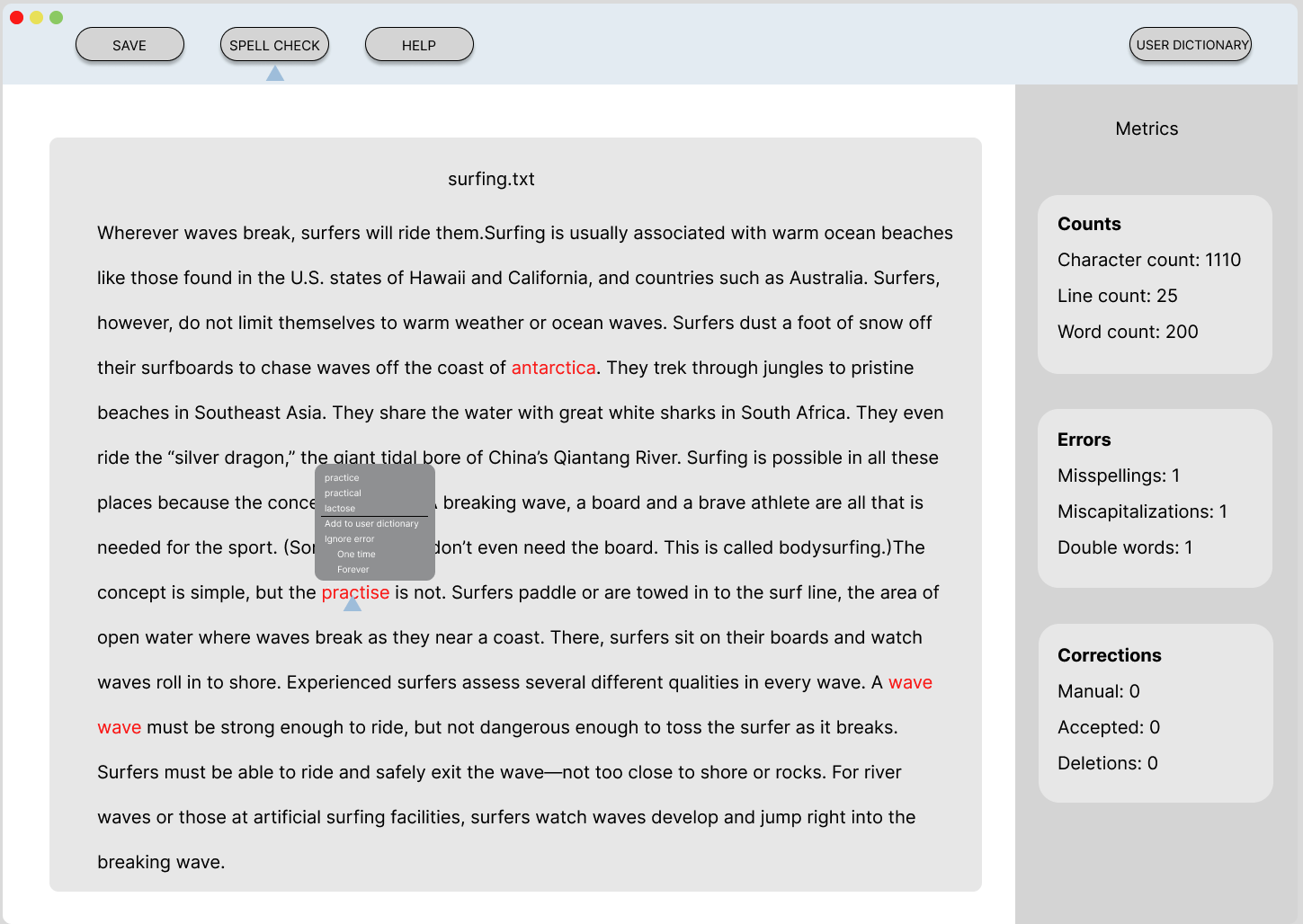Click the red 'wave' before 'must be strong'
Viewport: 1303px width, 924px height.
click(x=120, y=727)
